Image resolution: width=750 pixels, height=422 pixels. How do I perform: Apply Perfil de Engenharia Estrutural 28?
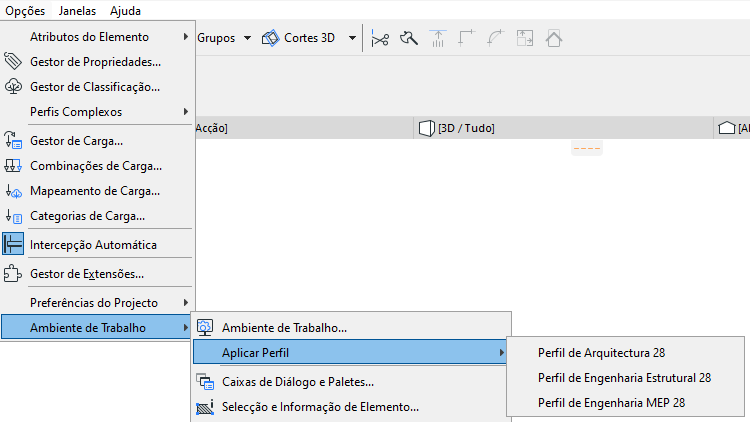click(626, 378)
